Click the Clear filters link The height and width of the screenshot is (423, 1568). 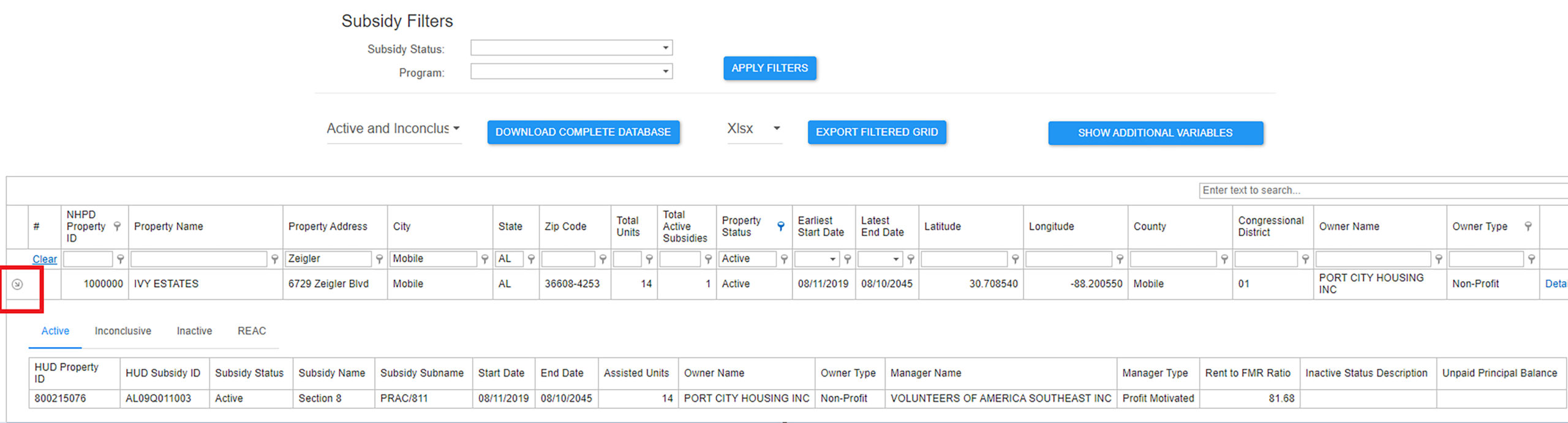click(x=45, y=260)
